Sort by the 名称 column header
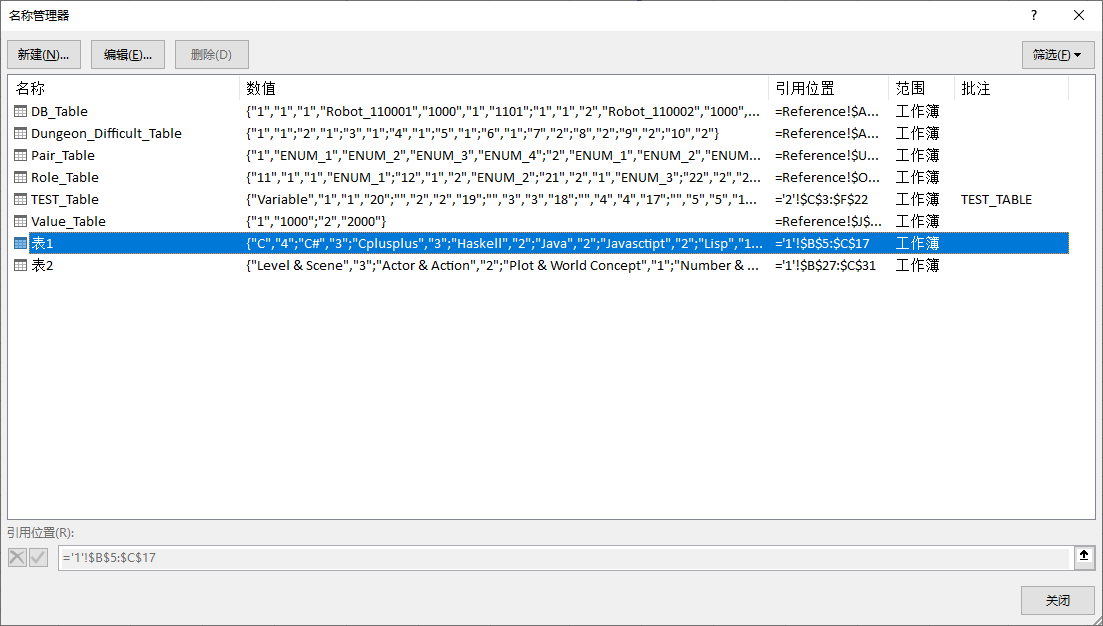 point(124,89)
